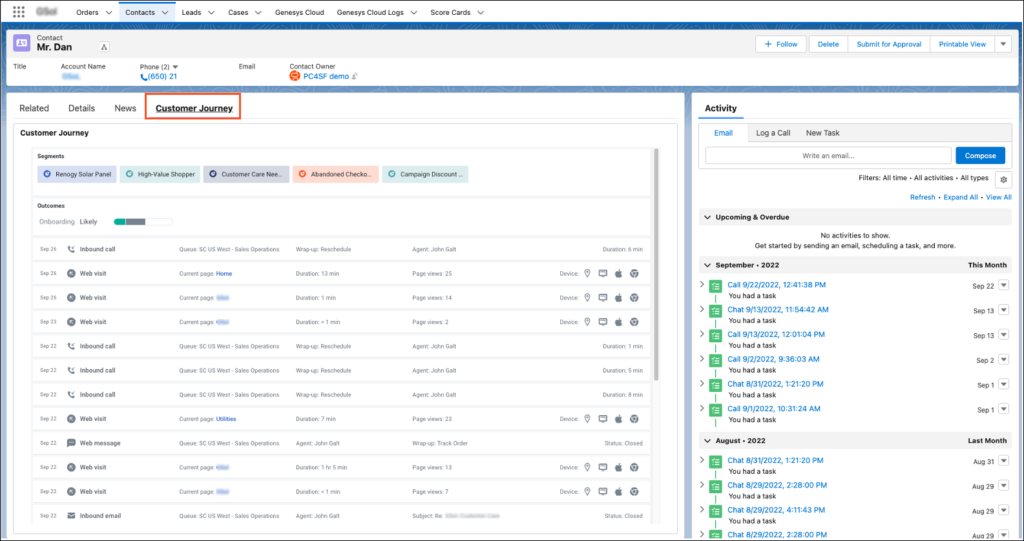The width and height of the screenshot is (1024, 541).
Task: Click the task icon for Call 9/22/2022
Action: tap(716, 286)
